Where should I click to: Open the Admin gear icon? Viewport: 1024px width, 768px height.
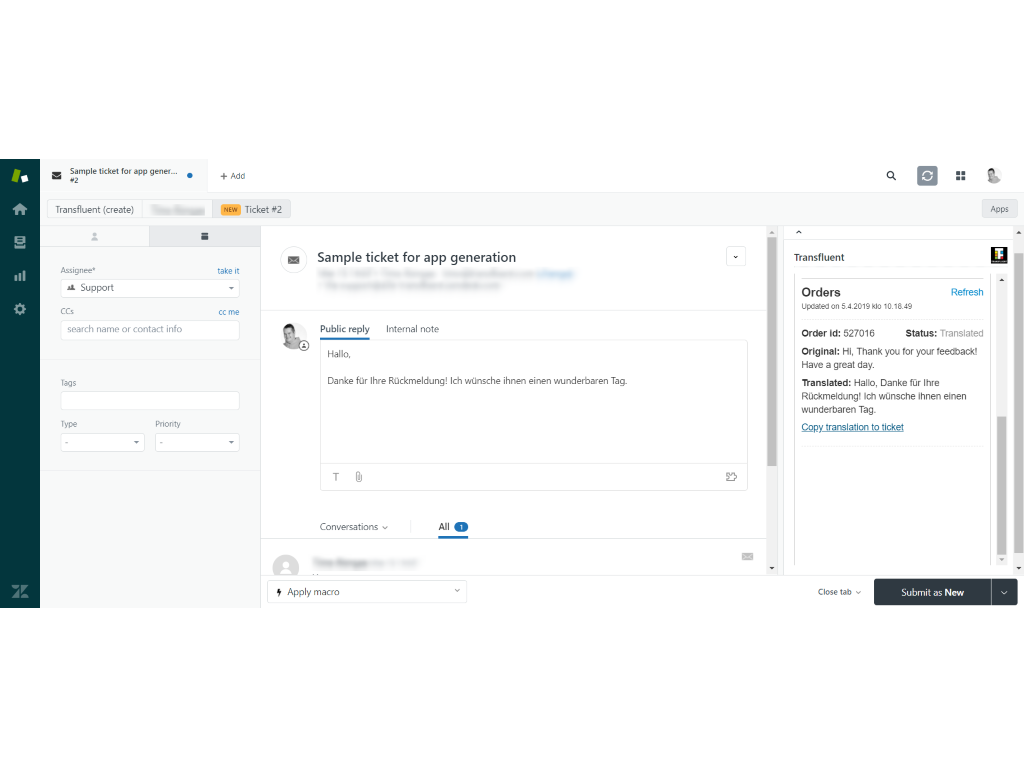(x=19, y=309)
